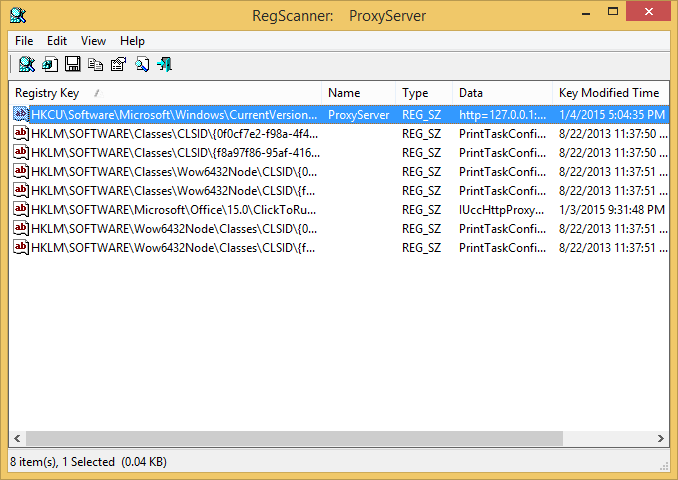Click icon of Wow6432Node\Classes\CLSID\{0 row
Screen dimensions: 678x480
(21, 228)
